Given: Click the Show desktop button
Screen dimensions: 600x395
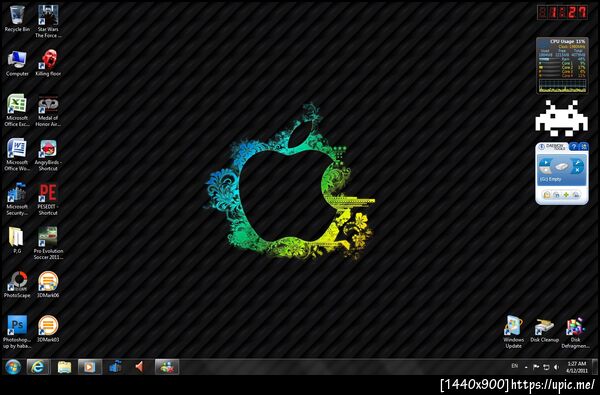Looking at the screenshot, I should (595, 367).
